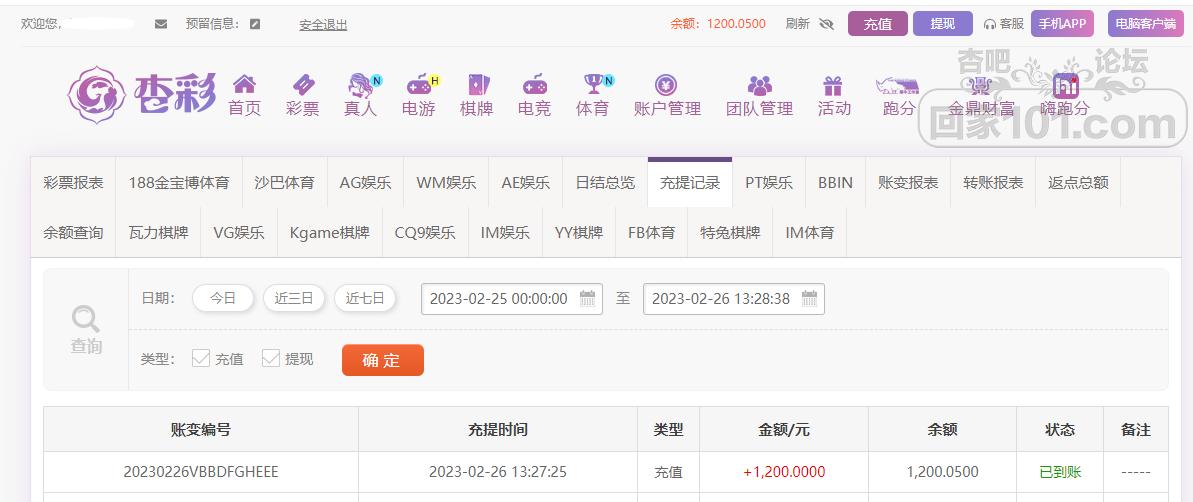Switch to 日结总览 tab
Image resolution: width=1193 pixels, height=502 pixels.
pyautogui.click(x=605, y=183)
